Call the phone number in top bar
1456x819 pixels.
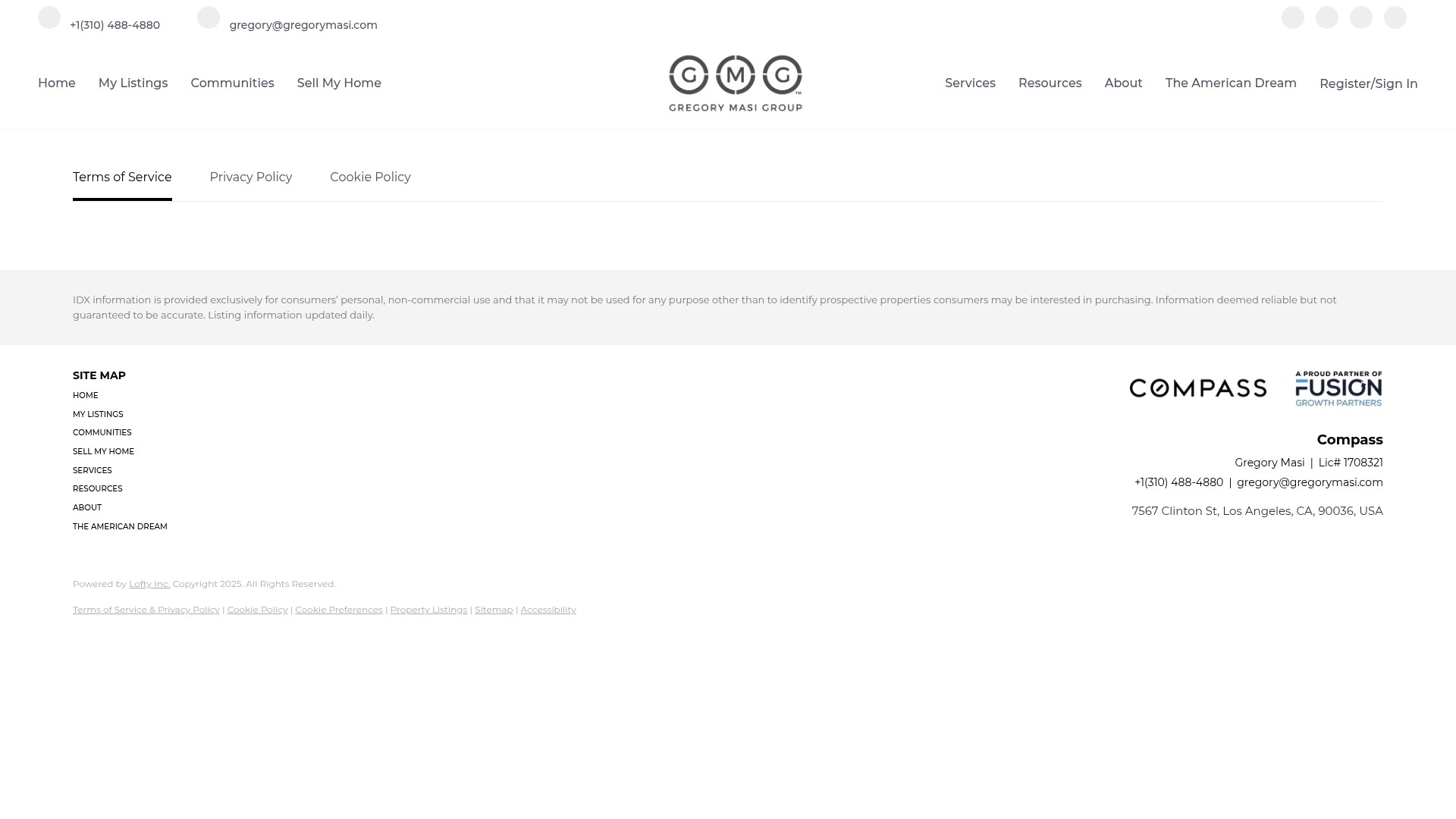coord(115,25)
